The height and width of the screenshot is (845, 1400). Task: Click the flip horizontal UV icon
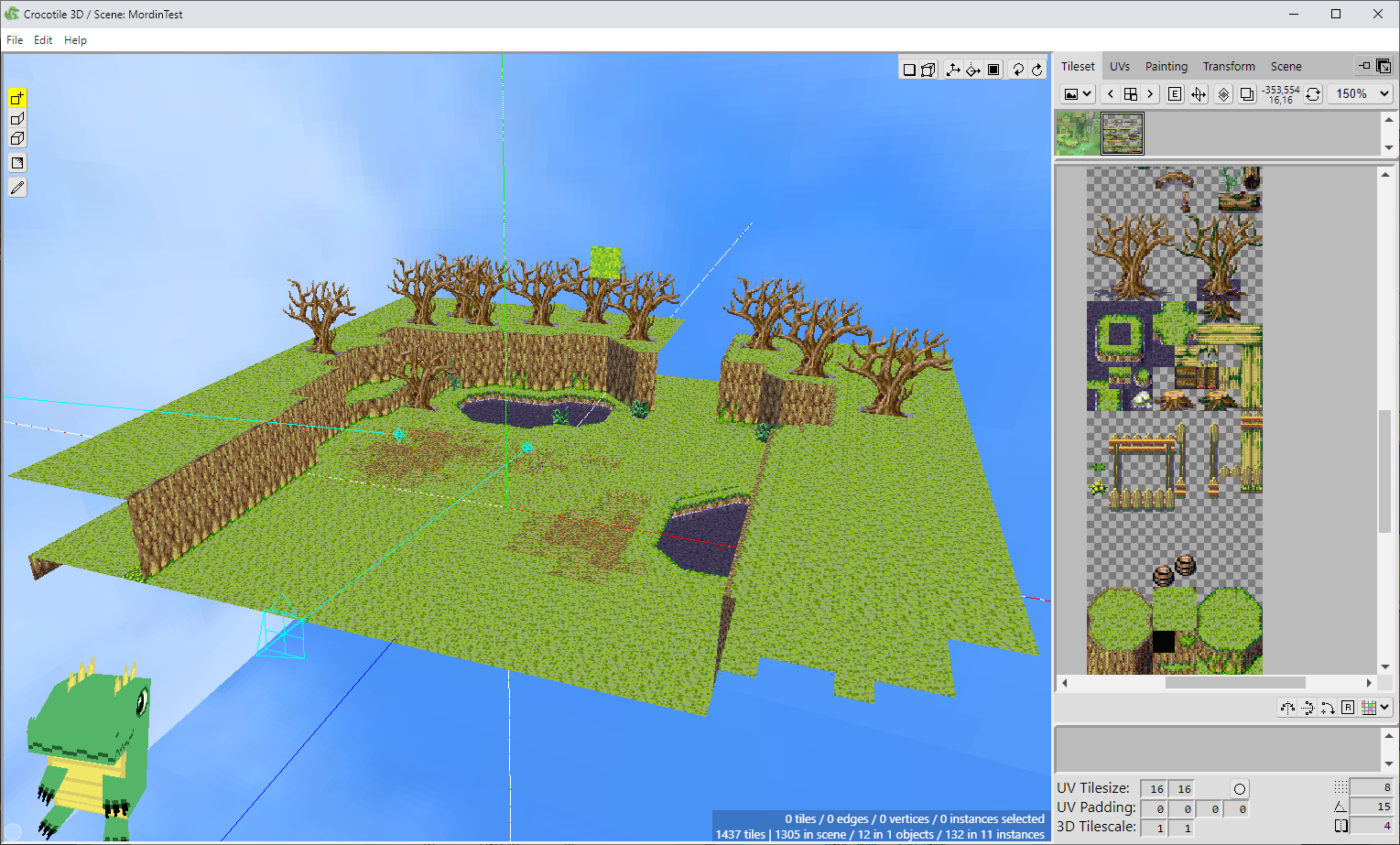tap(1287, 708)
